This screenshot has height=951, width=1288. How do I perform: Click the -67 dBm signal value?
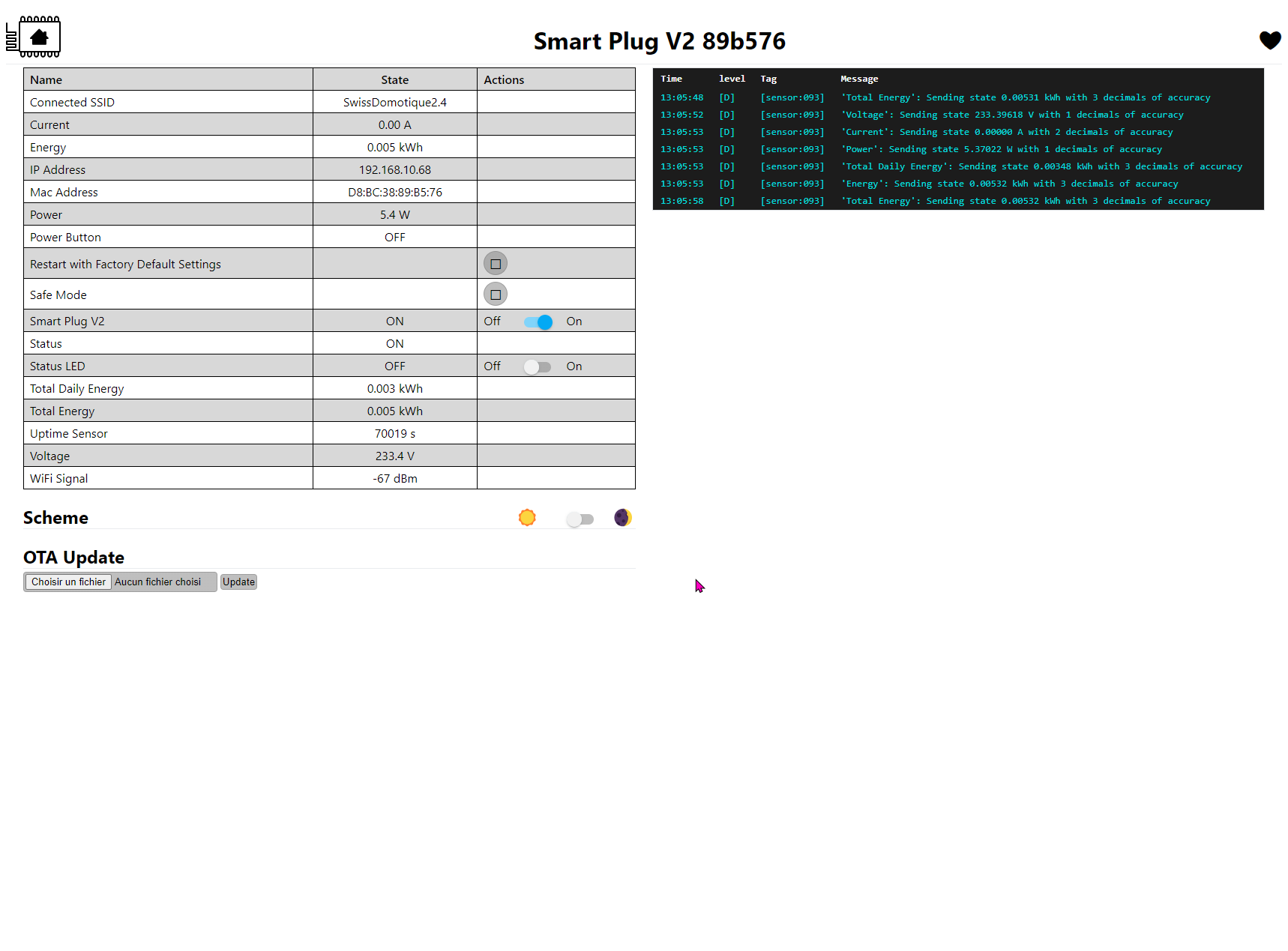point(395,479)
